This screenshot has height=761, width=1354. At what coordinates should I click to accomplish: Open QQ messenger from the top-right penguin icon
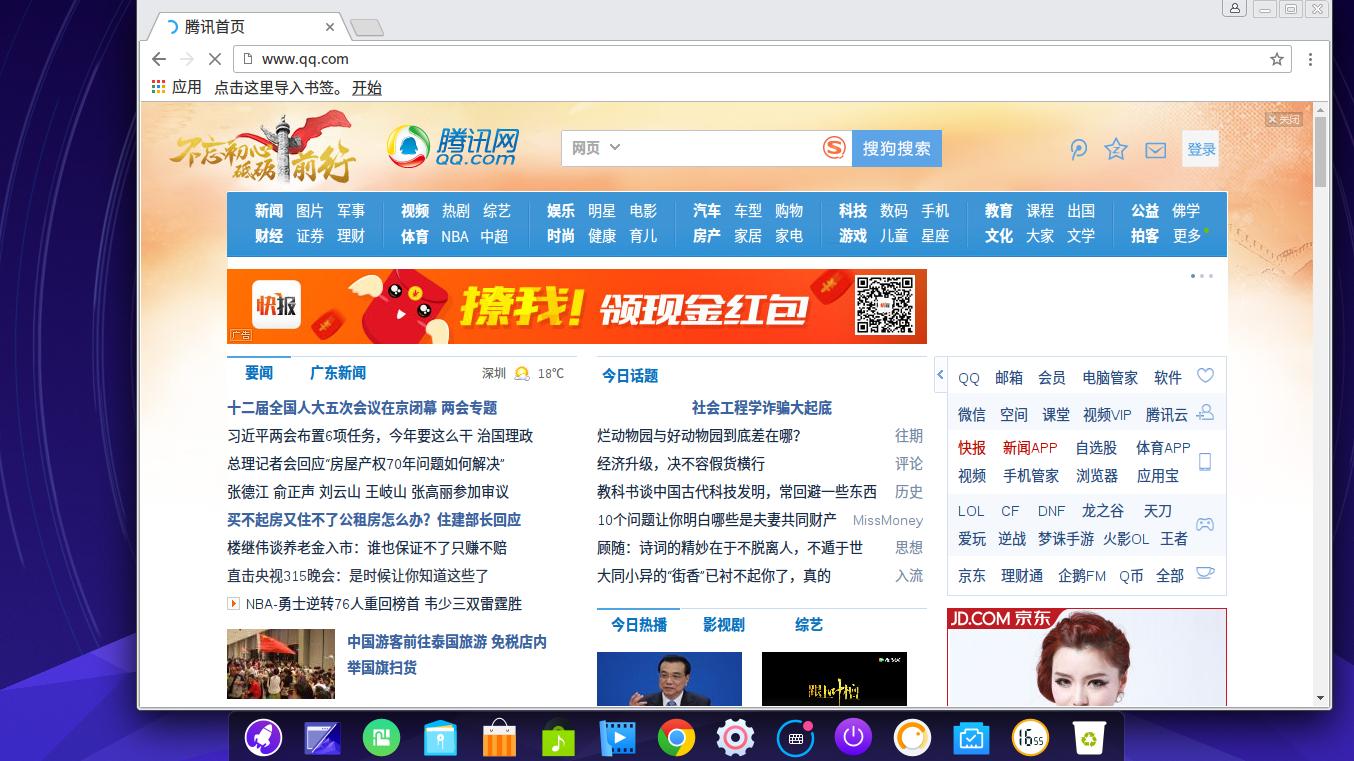coord(1078,149)
